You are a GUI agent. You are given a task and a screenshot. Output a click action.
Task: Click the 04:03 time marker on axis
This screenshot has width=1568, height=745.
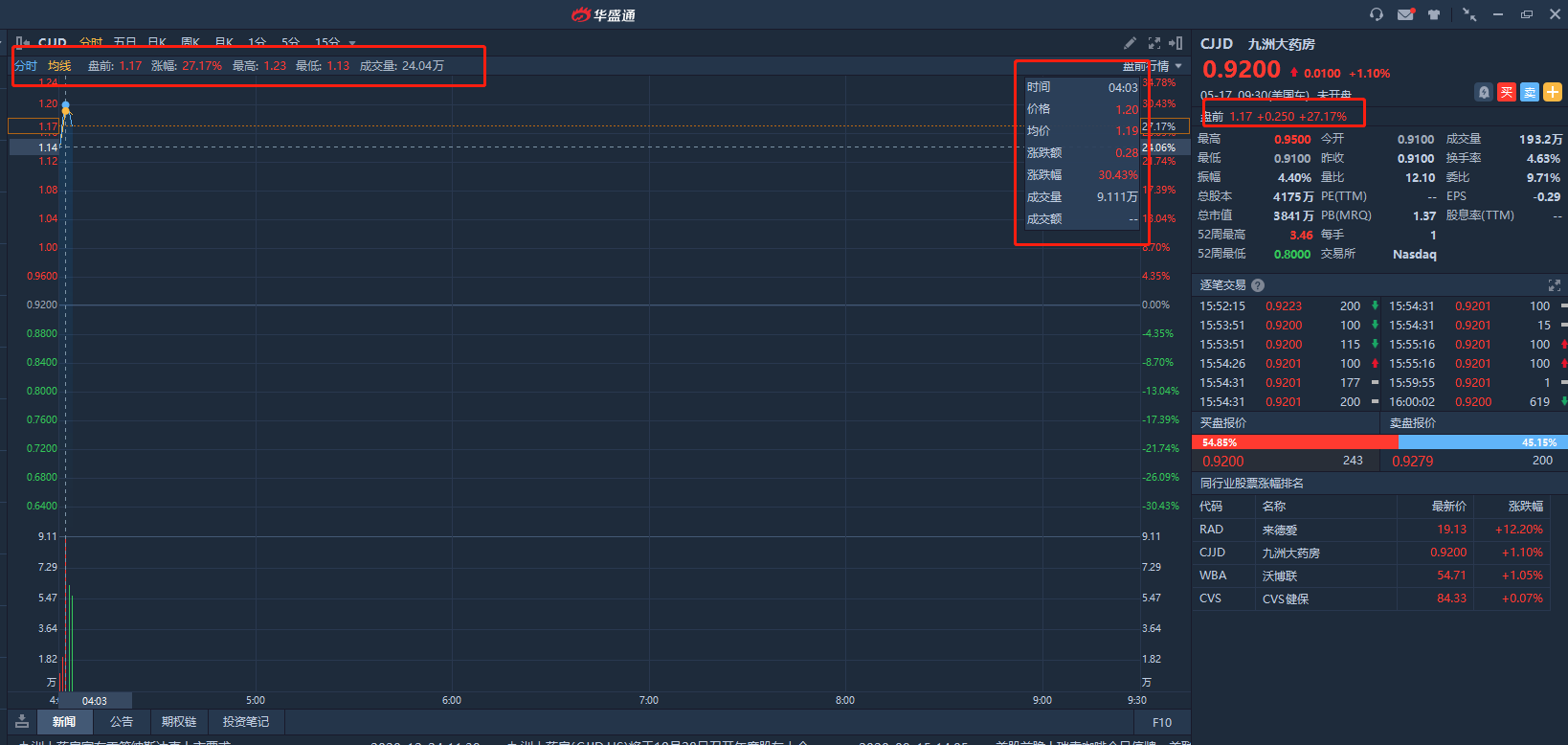(94, 701)
